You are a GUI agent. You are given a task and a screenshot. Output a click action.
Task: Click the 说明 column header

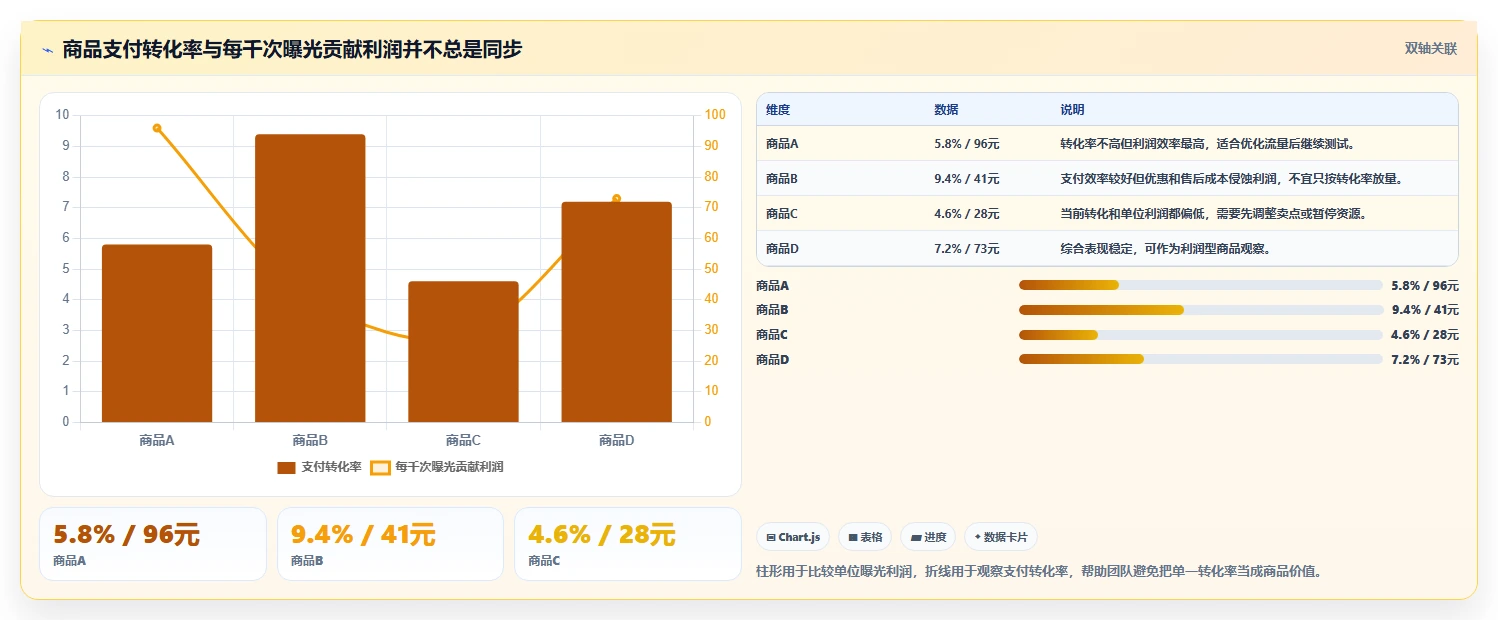tap(1072, 110)
